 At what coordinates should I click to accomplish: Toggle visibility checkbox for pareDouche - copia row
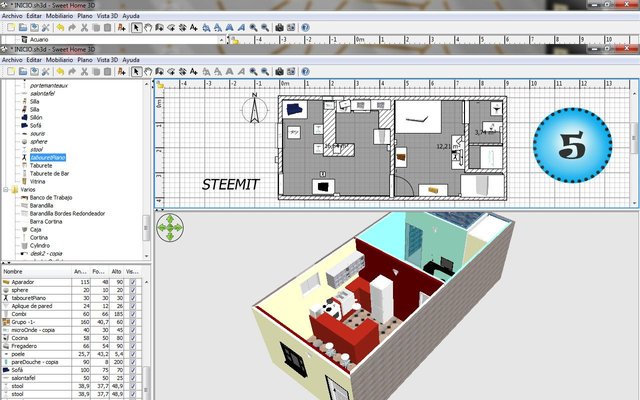point(133,362)
